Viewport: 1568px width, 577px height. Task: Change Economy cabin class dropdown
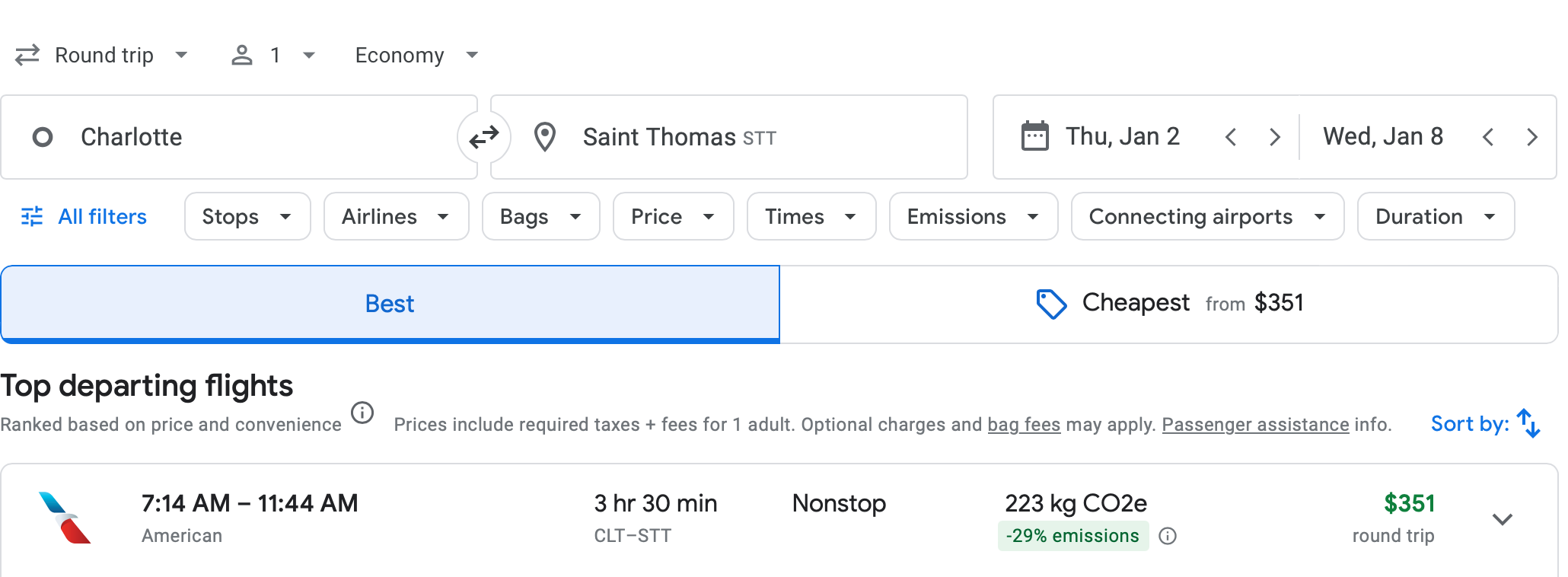[416, 56]
